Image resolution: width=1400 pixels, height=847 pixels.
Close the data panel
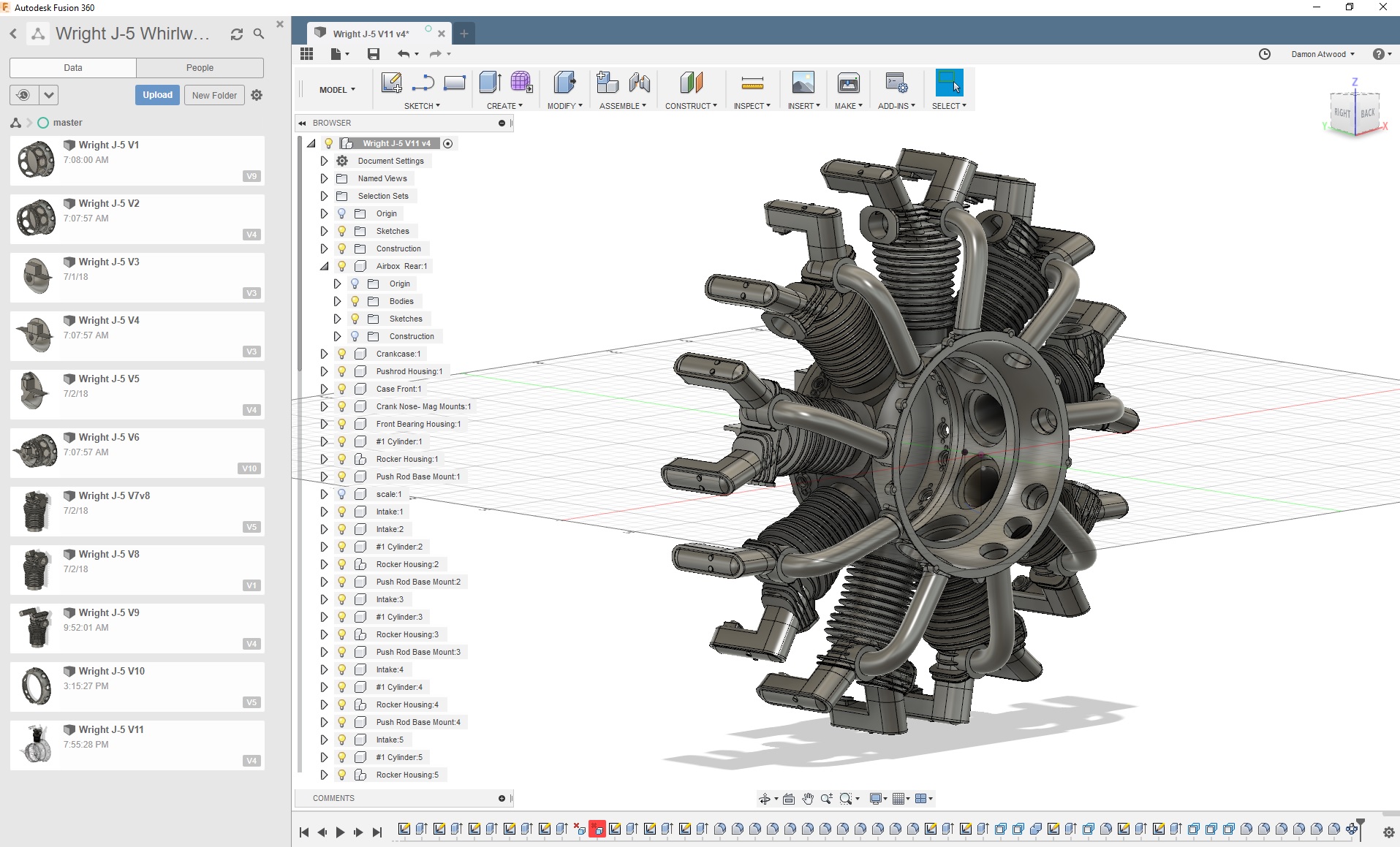[x=279, y=24]
